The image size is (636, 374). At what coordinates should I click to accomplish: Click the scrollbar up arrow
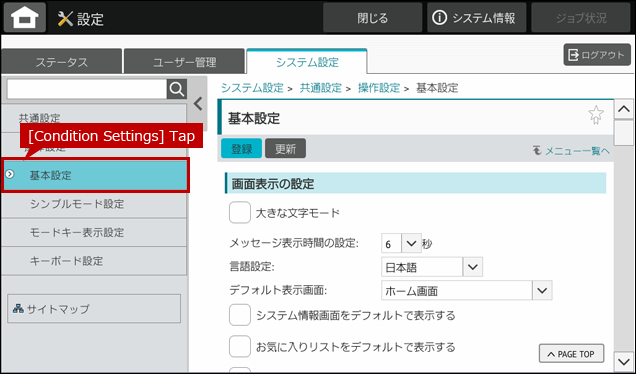click(x=624, y=109)
